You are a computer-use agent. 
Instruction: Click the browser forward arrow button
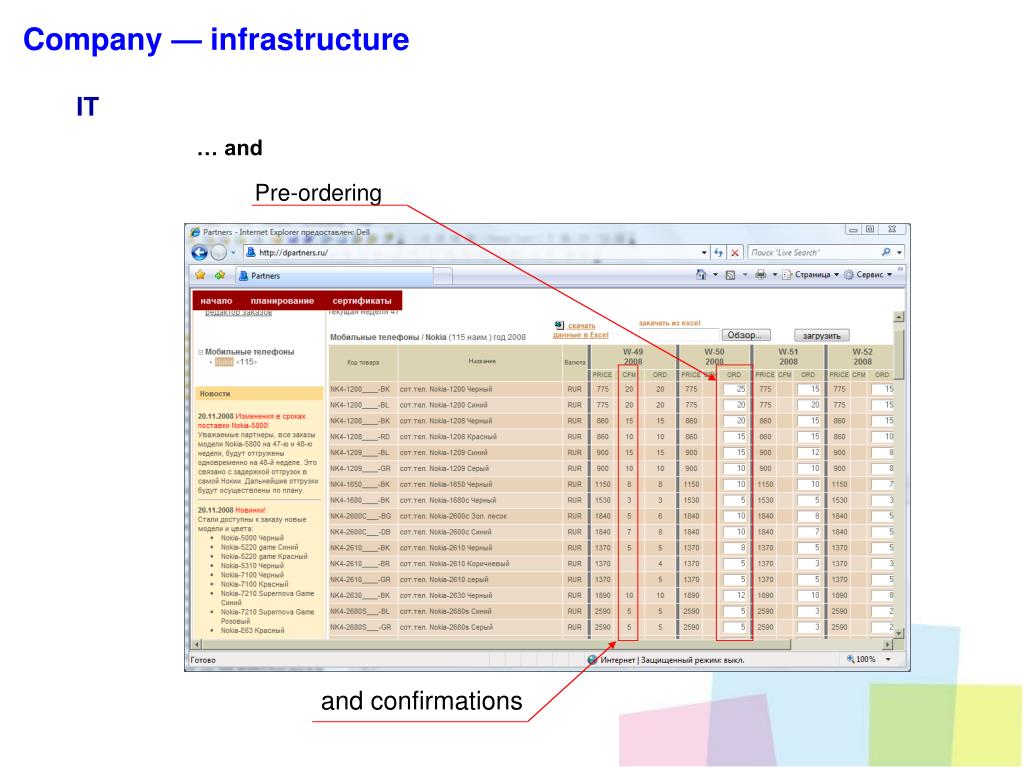tap(219, 252)
